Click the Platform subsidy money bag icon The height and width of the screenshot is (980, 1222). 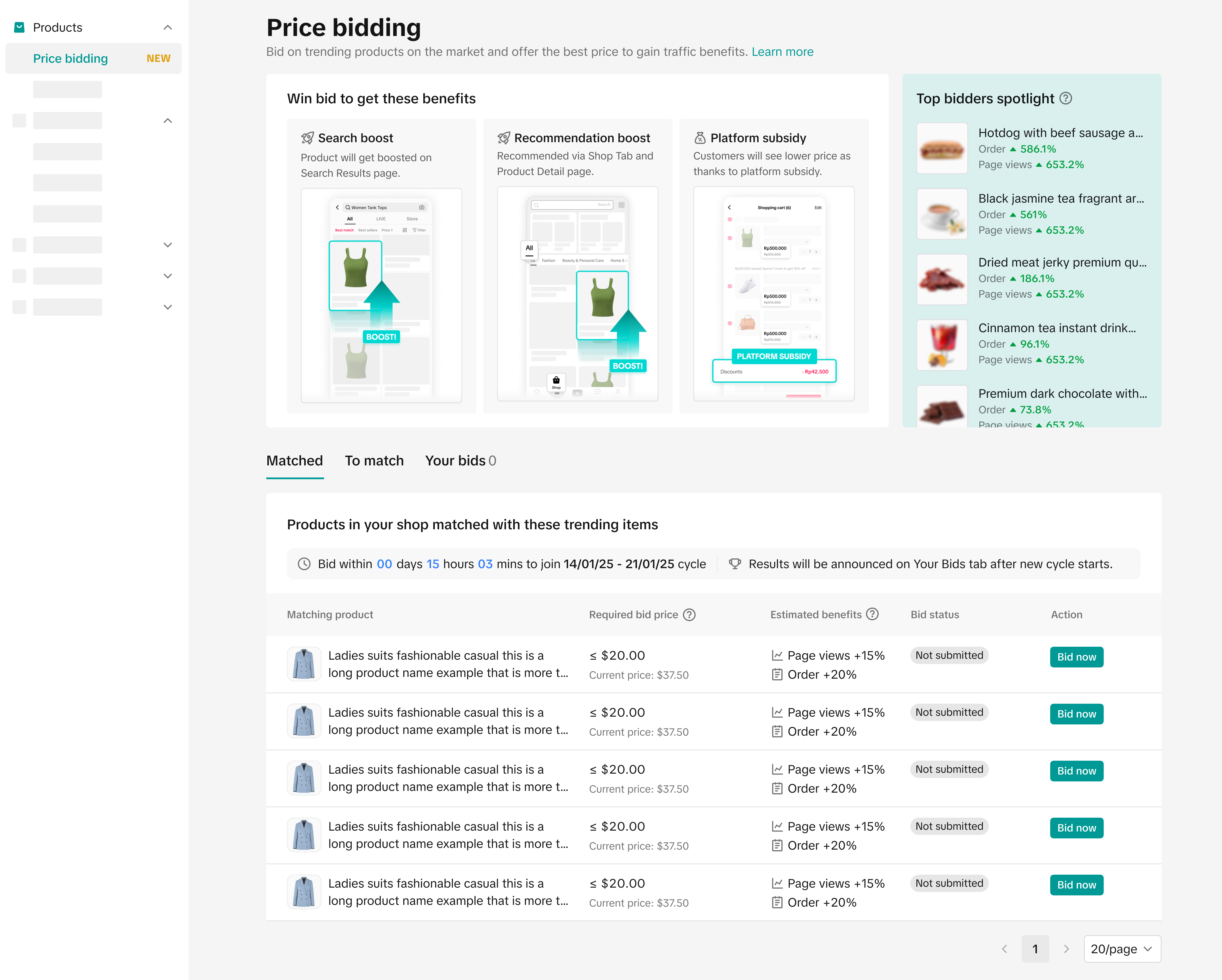tap(700, 138)
